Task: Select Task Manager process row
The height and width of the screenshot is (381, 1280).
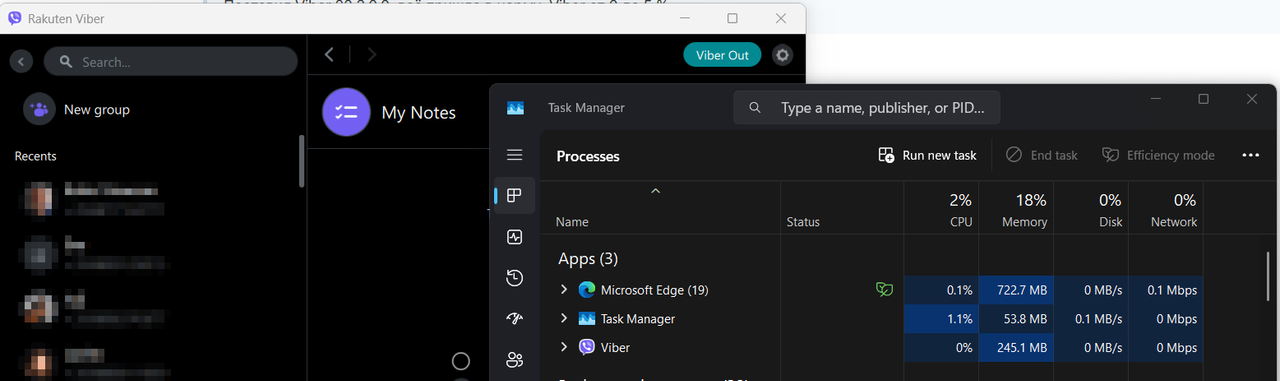Action: (873, 319)
